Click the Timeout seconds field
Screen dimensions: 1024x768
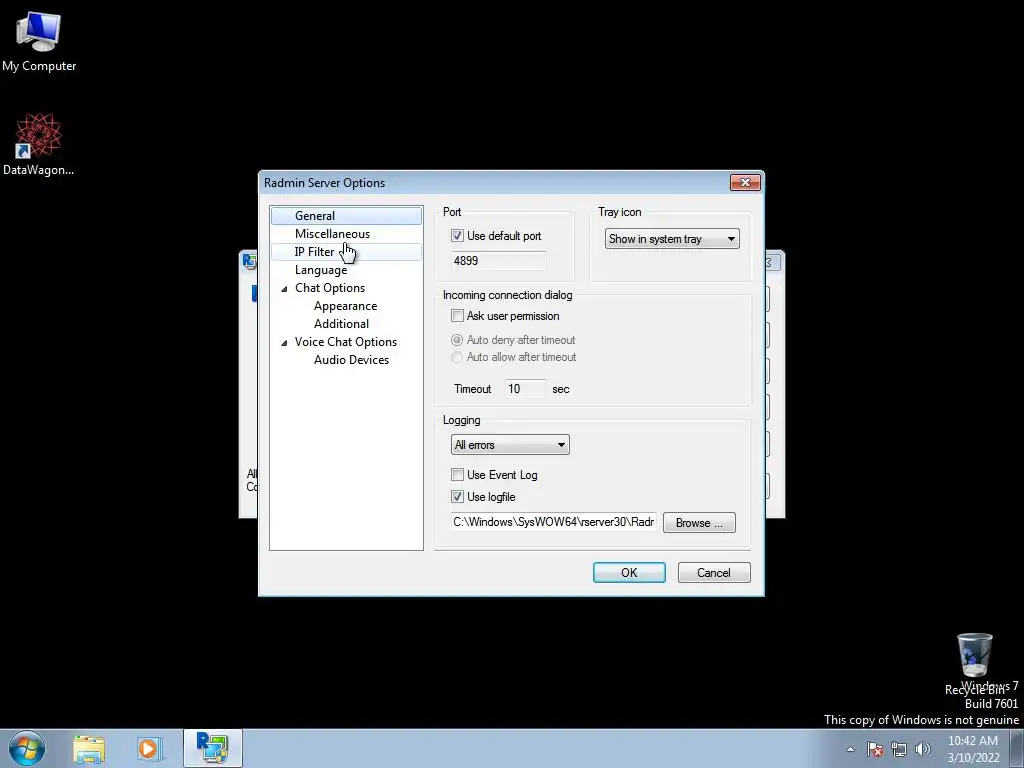[x=525, y=389]
